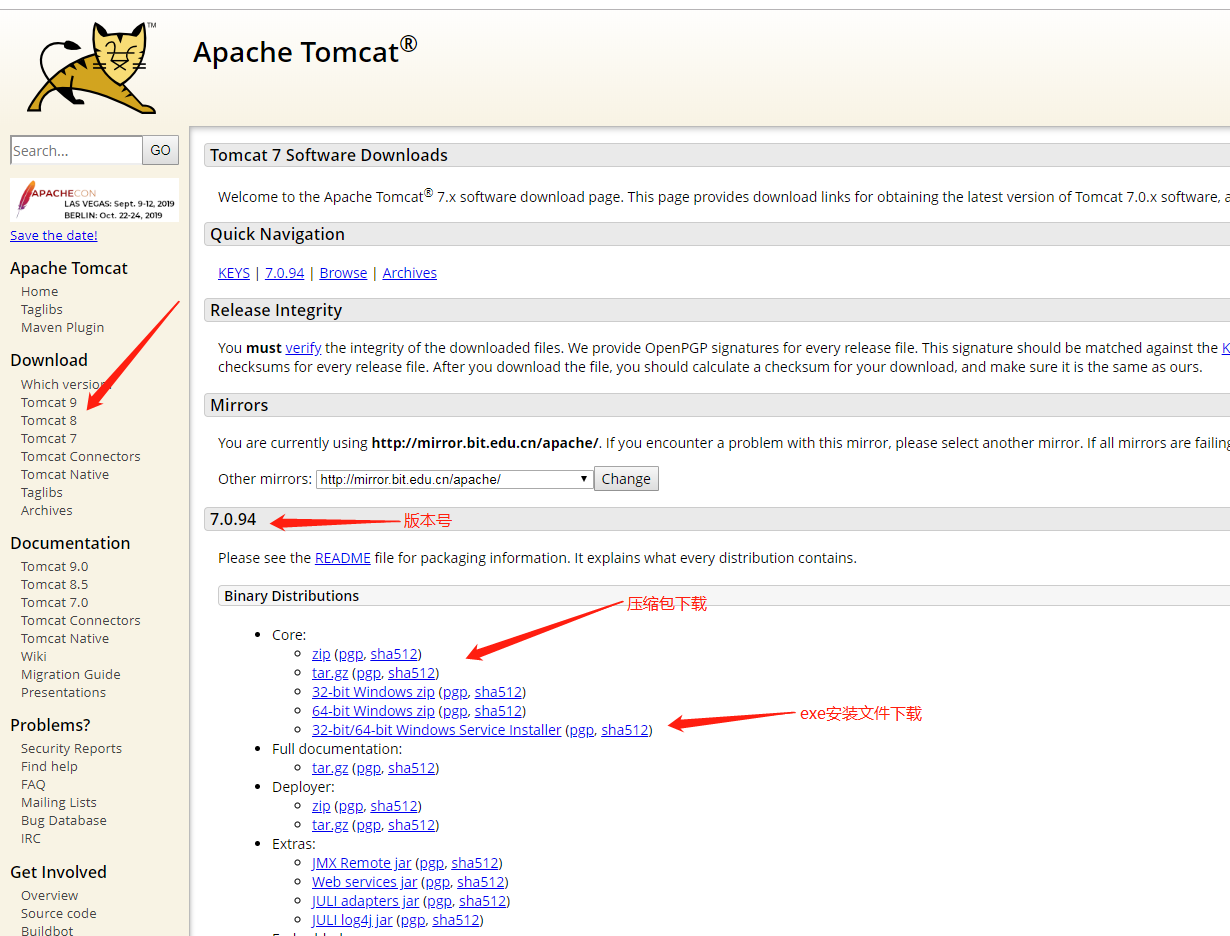Click Archives in Quick Navigation

coord(410,273)
